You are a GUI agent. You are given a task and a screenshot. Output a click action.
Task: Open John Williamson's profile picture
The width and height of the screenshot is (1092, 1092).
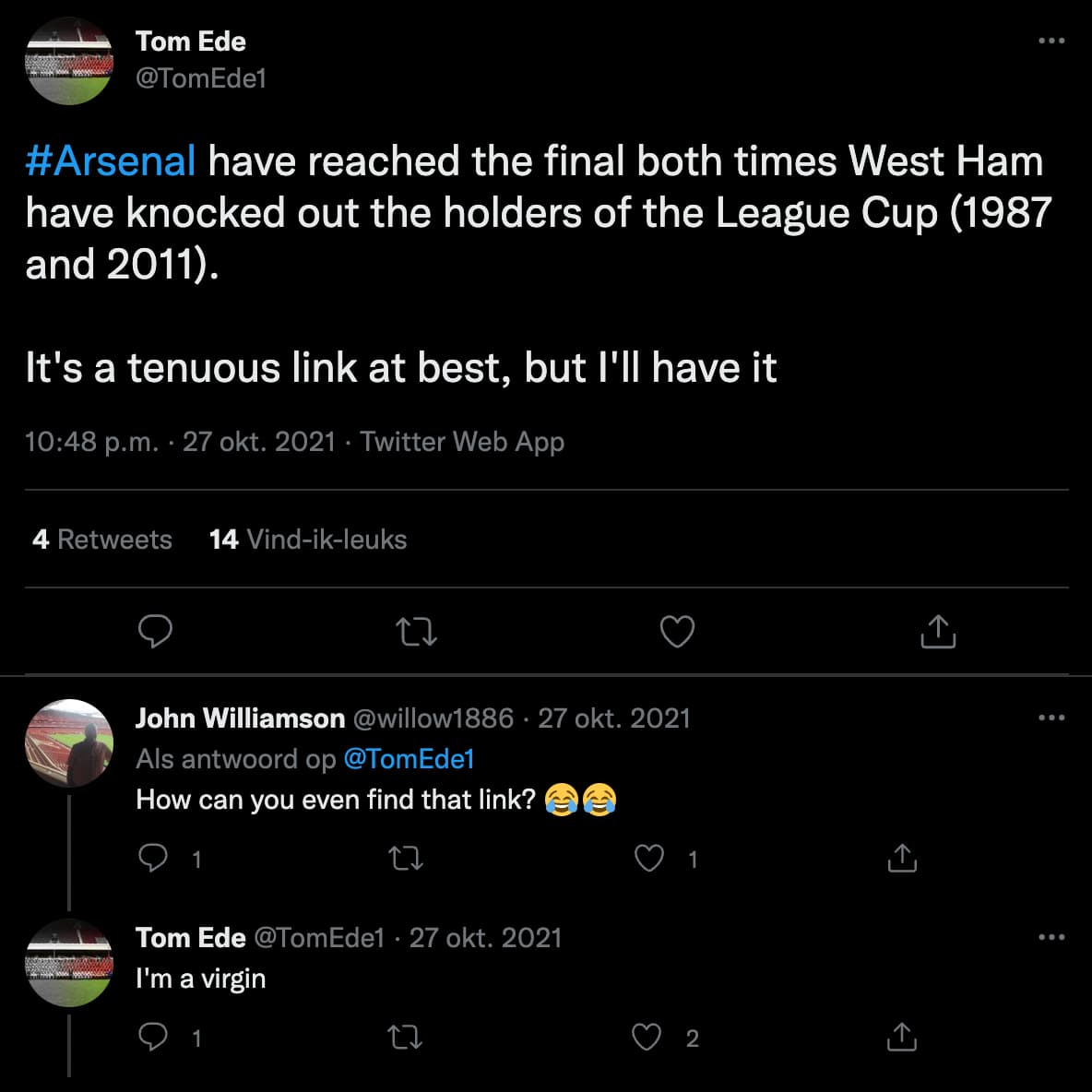[69, 743]
